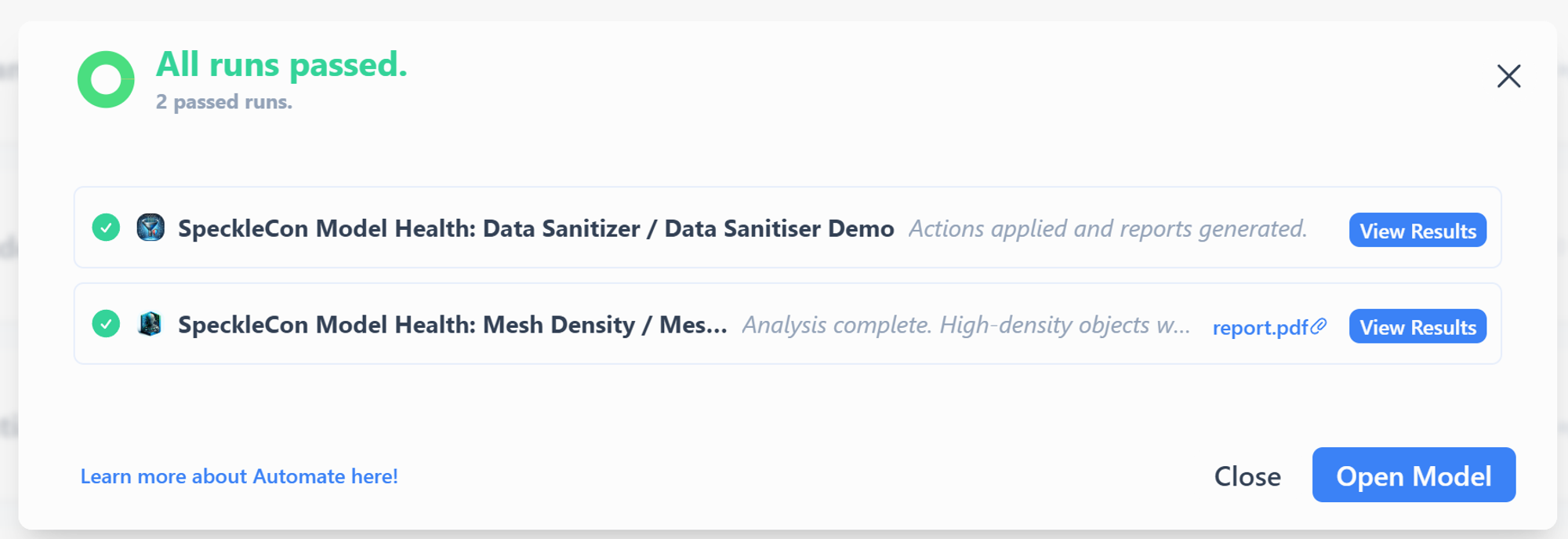Select the truncated Mesh Density run title
Image resolution: width=1568 pixels, height=539 pixels.
(452, 325)
